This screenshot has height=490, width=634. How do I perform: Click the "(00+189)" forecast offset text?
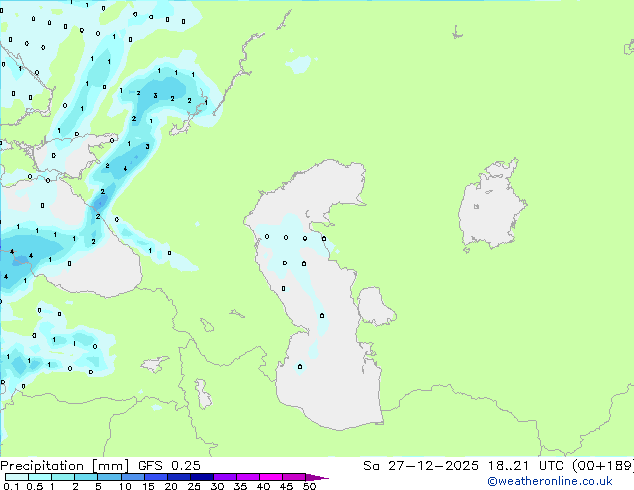coord(603,466)
